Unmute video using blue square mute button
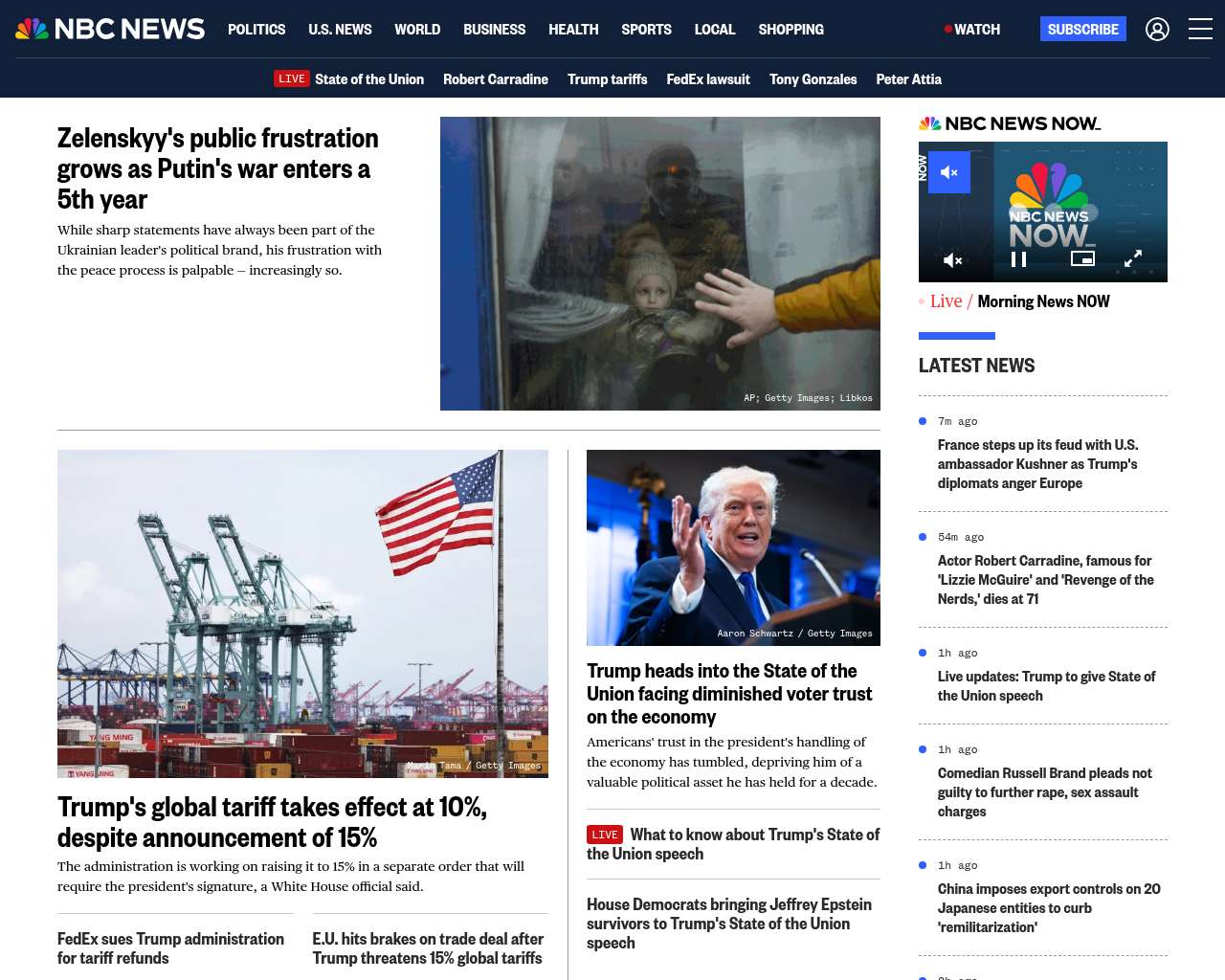 click(949, 172)
